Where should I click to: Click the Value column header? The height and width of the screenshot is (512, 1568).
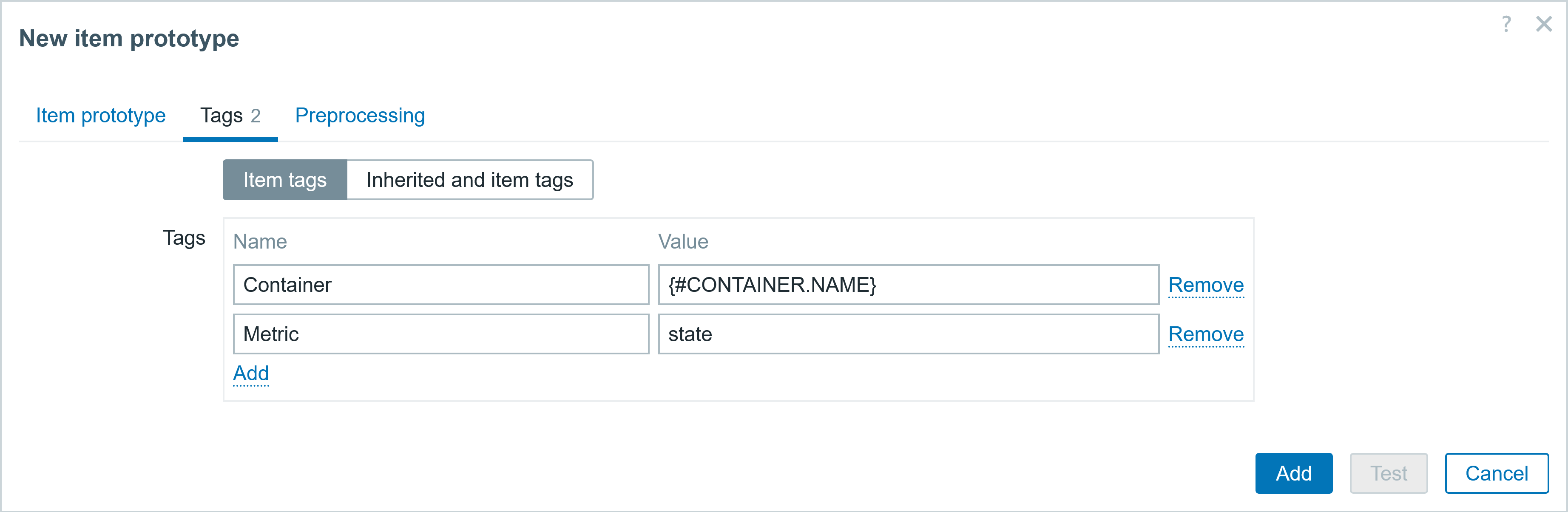click(683, 241)
